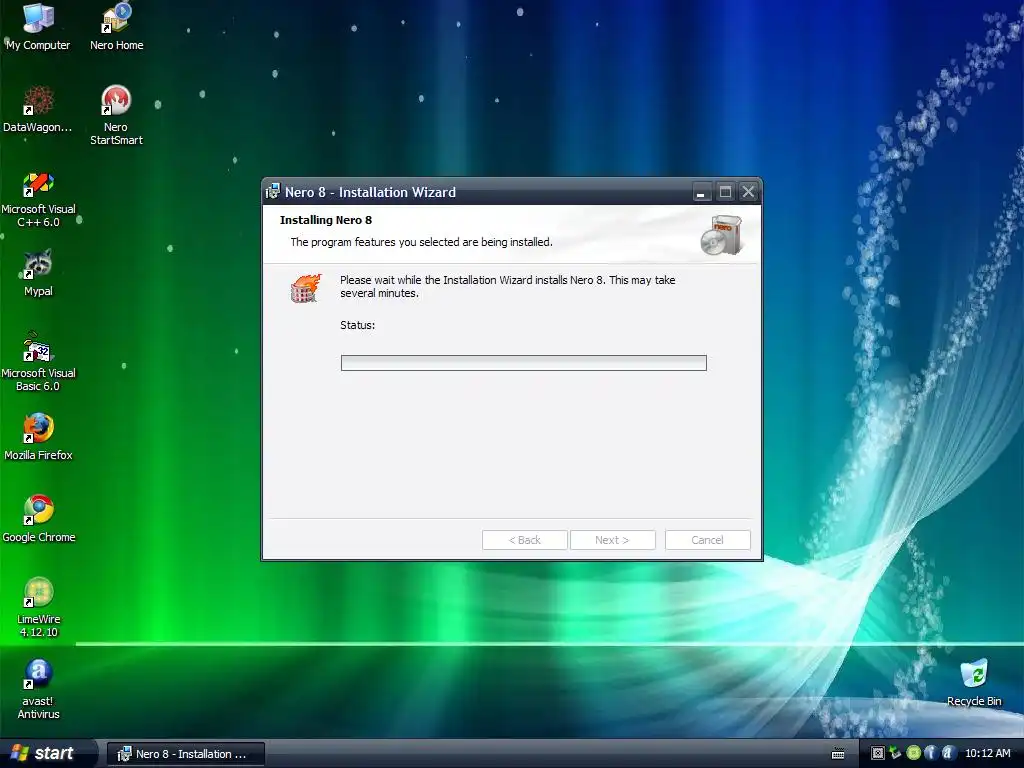The width and height of the screenshot is (1024, 768).
Task: Select the Mozilla Firefox desktop icon
Action: coord(38,436)
